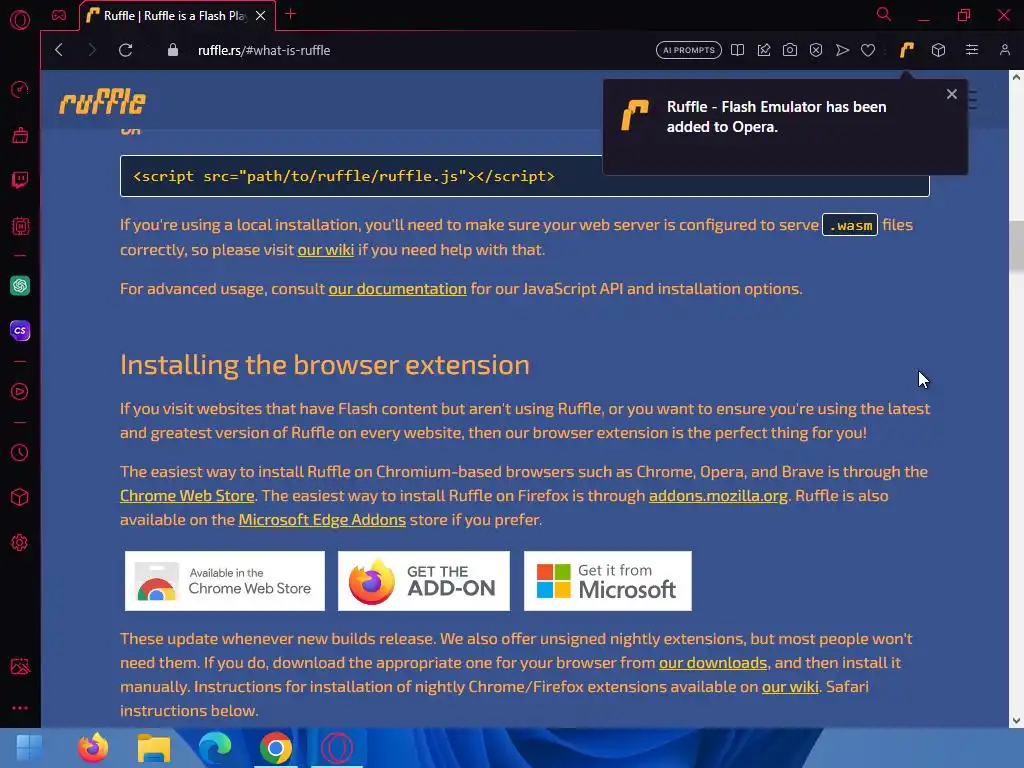Open extensions cube in toolbar

coord(938,50)
